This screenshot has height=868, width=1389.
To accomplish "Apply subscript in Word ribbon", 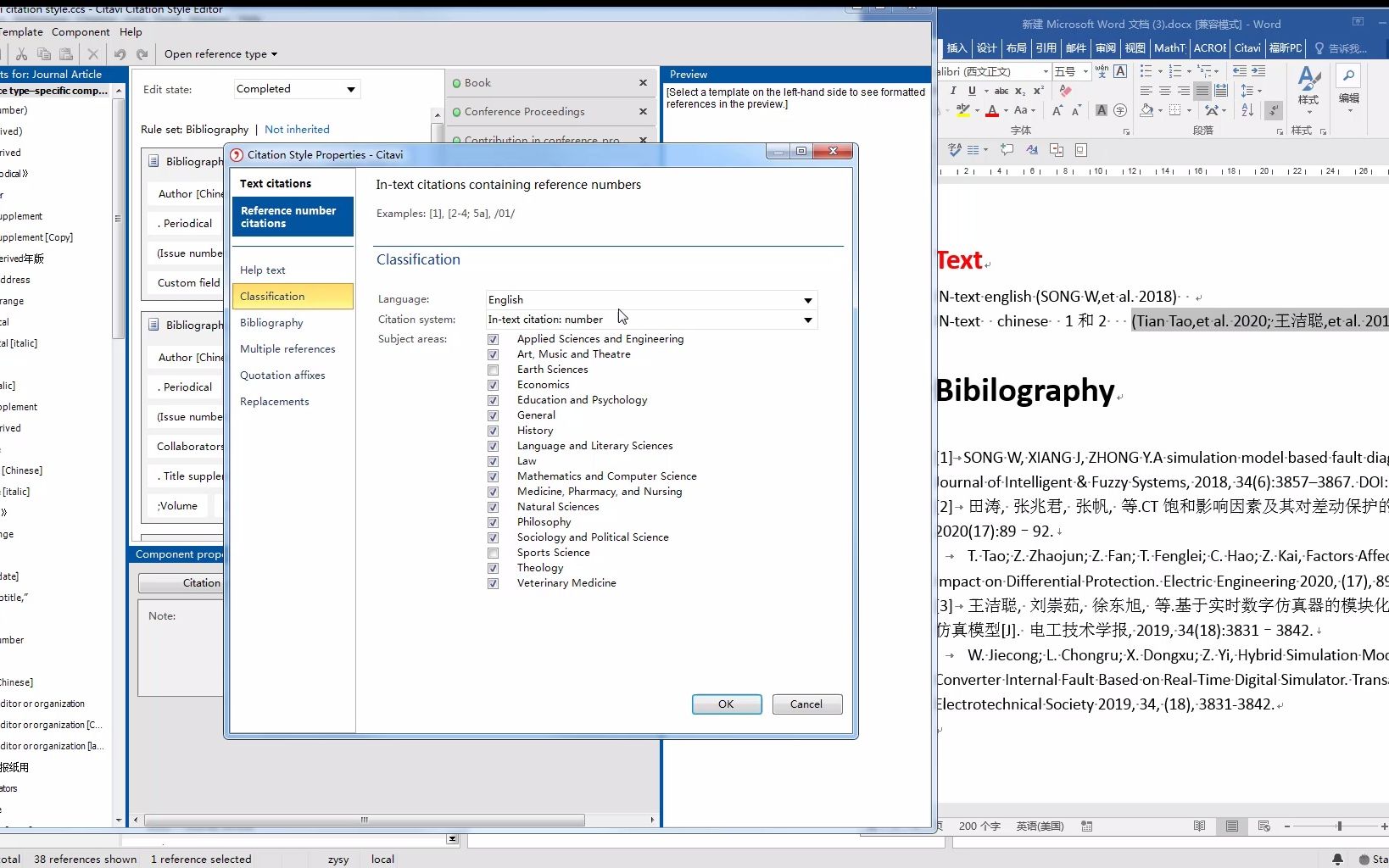I will click(1020, 91).
